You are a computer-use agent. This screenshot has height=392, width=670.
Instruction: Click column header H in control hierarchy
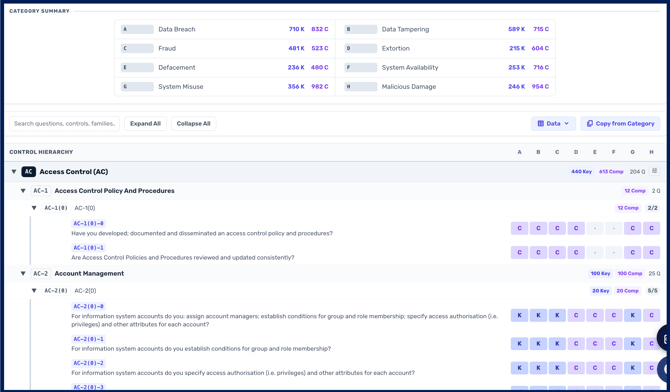651,152
